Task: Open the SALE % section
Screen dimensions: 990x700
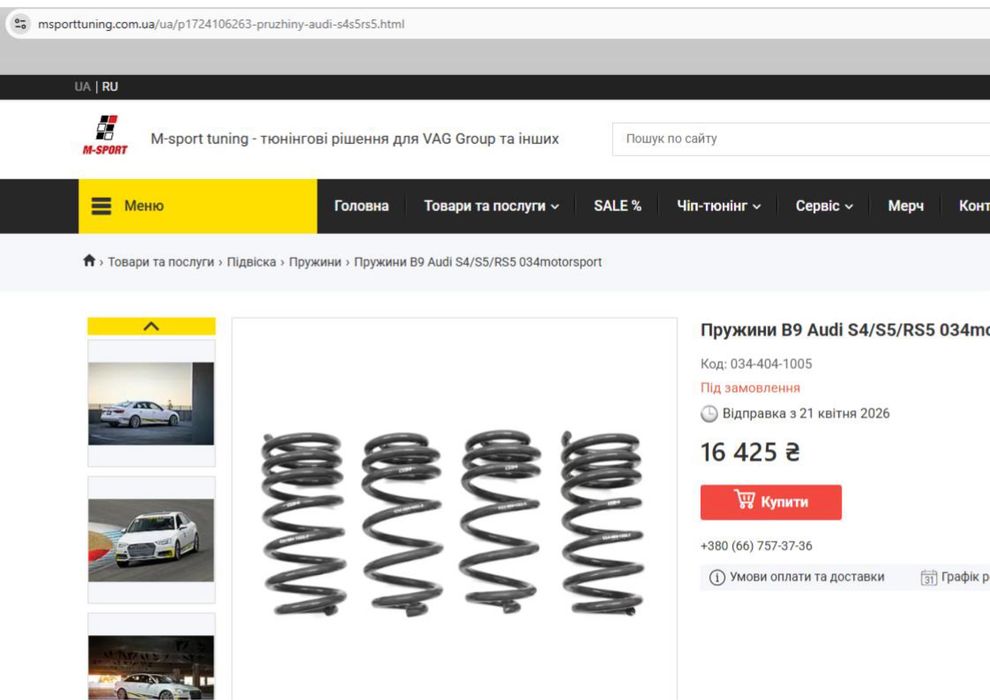Action: pos(617,206)
